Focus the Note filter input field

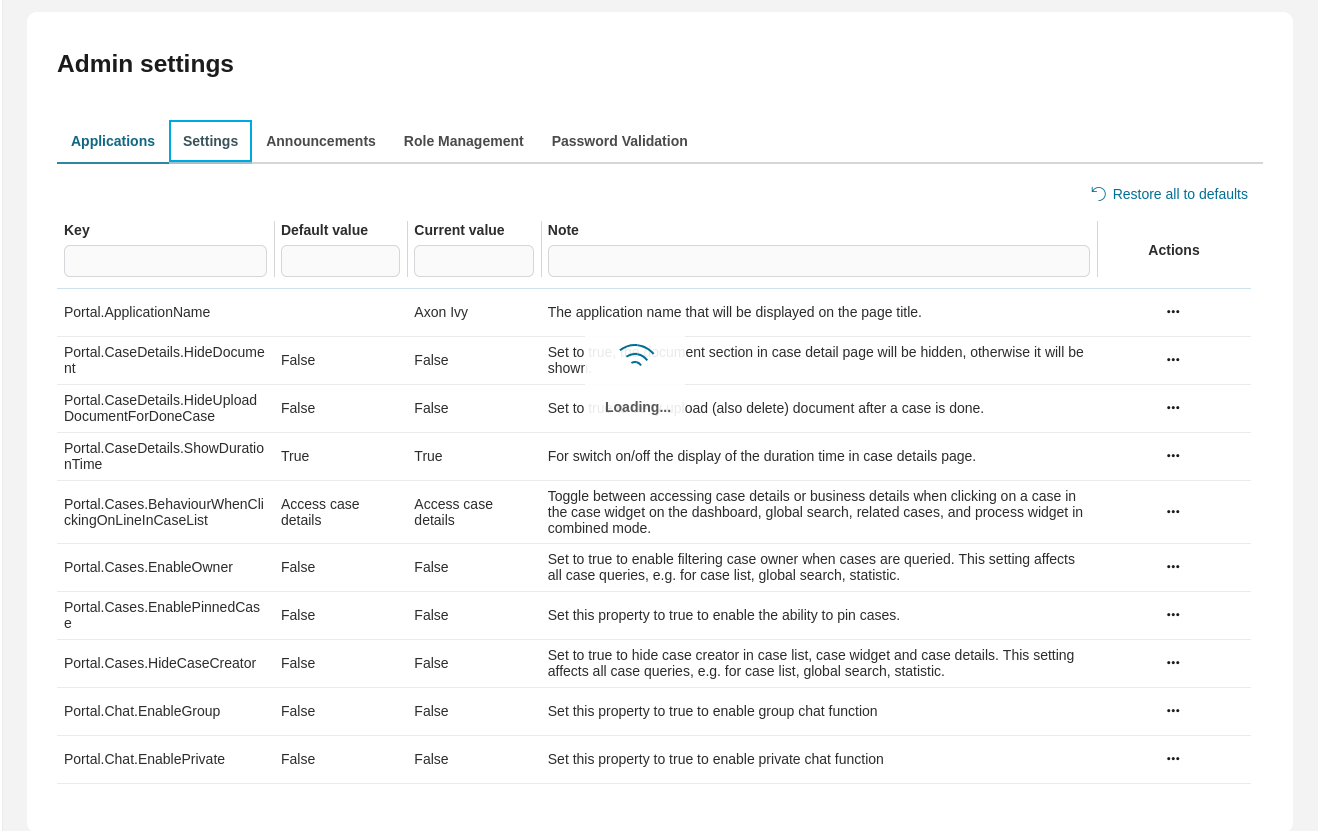click(x=819, y=261)
